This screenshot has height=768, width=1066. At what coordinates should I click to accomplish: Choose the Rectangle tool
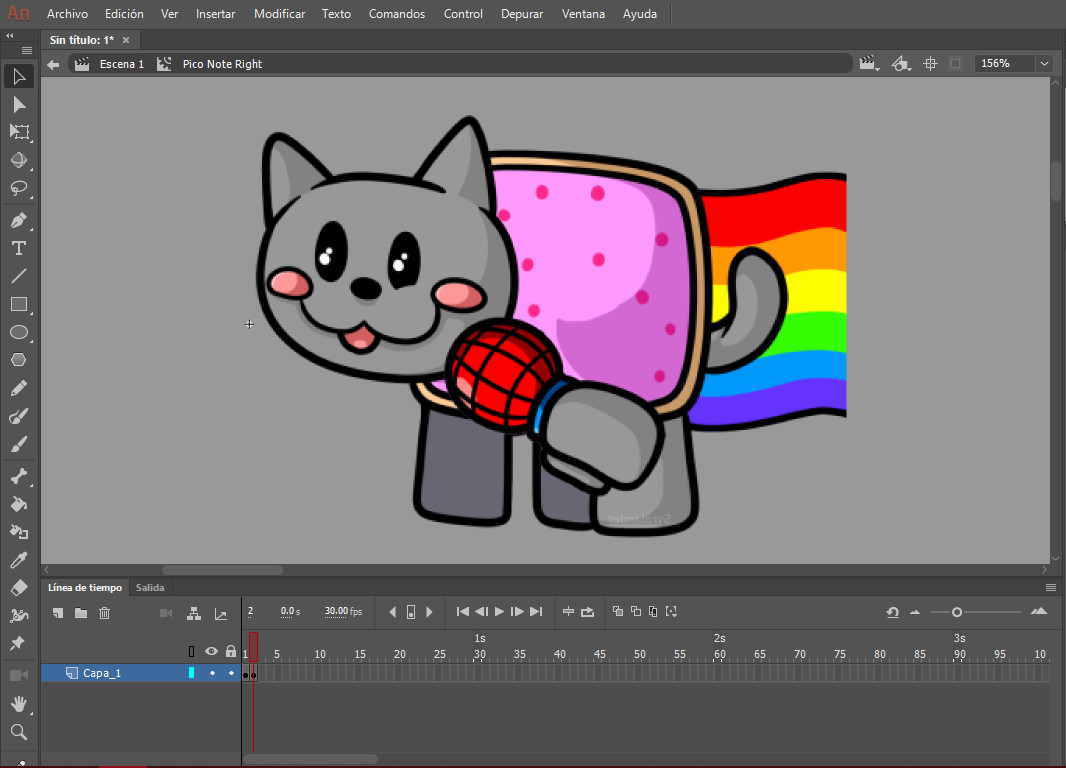(18, 304)
